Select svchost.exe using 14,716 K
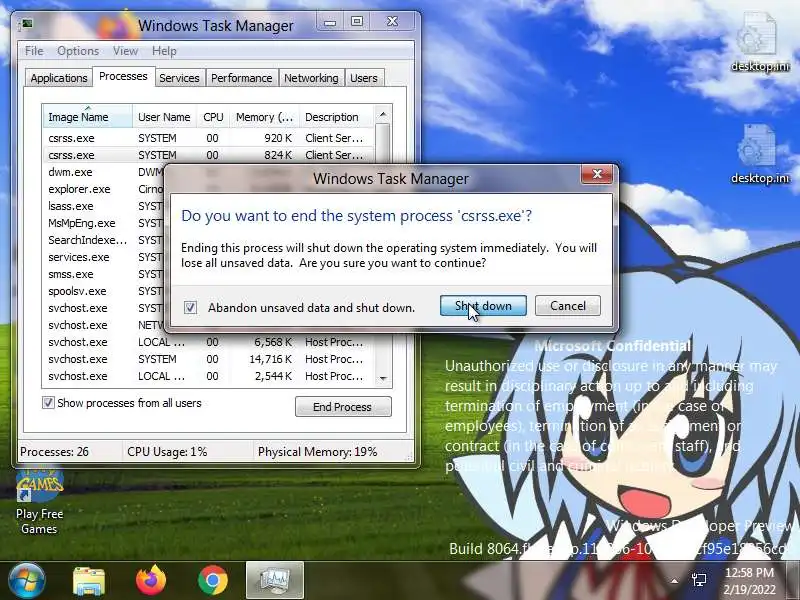800x600 pixels. [x=208, y=359]
